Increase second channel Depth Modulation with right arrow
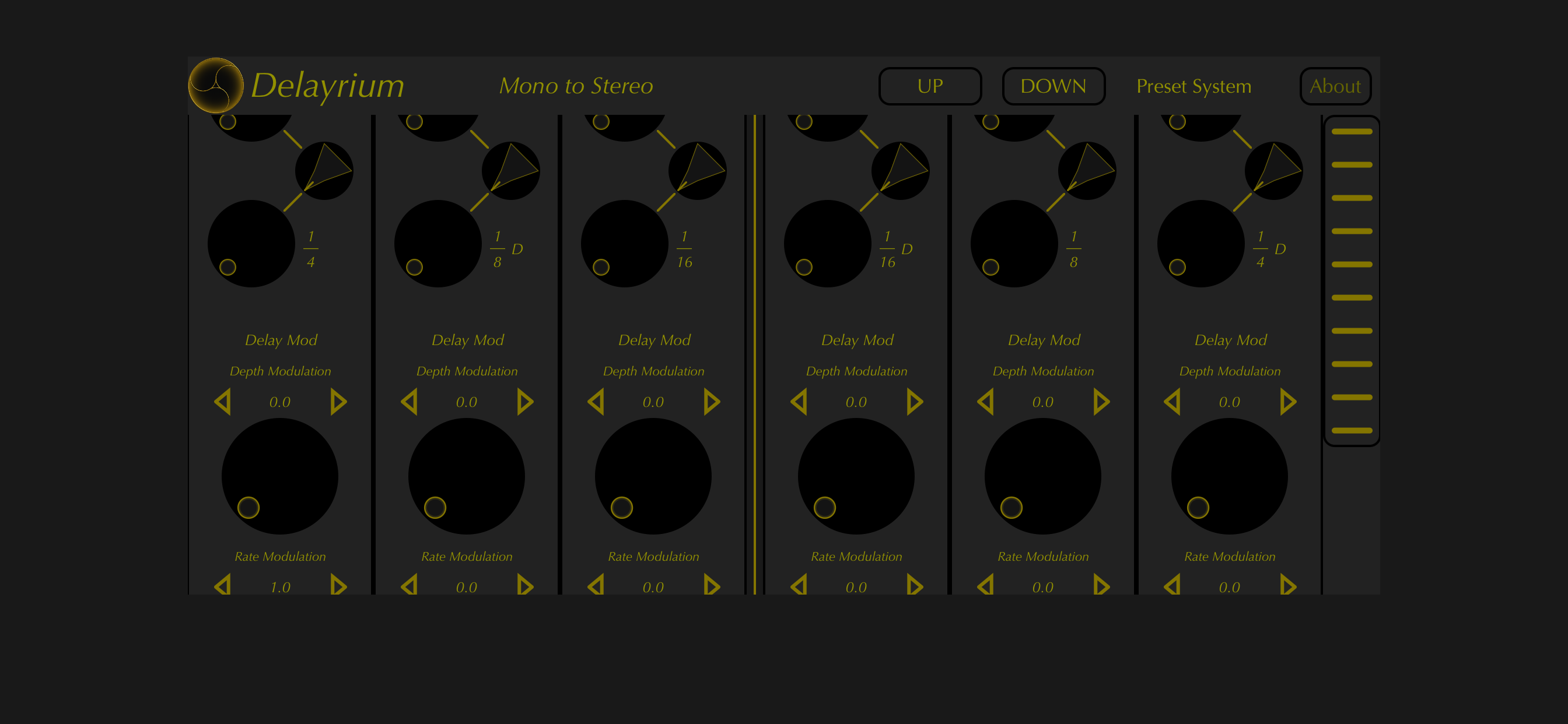Screen dimensions: 1568x724 [x=524, y=402]
